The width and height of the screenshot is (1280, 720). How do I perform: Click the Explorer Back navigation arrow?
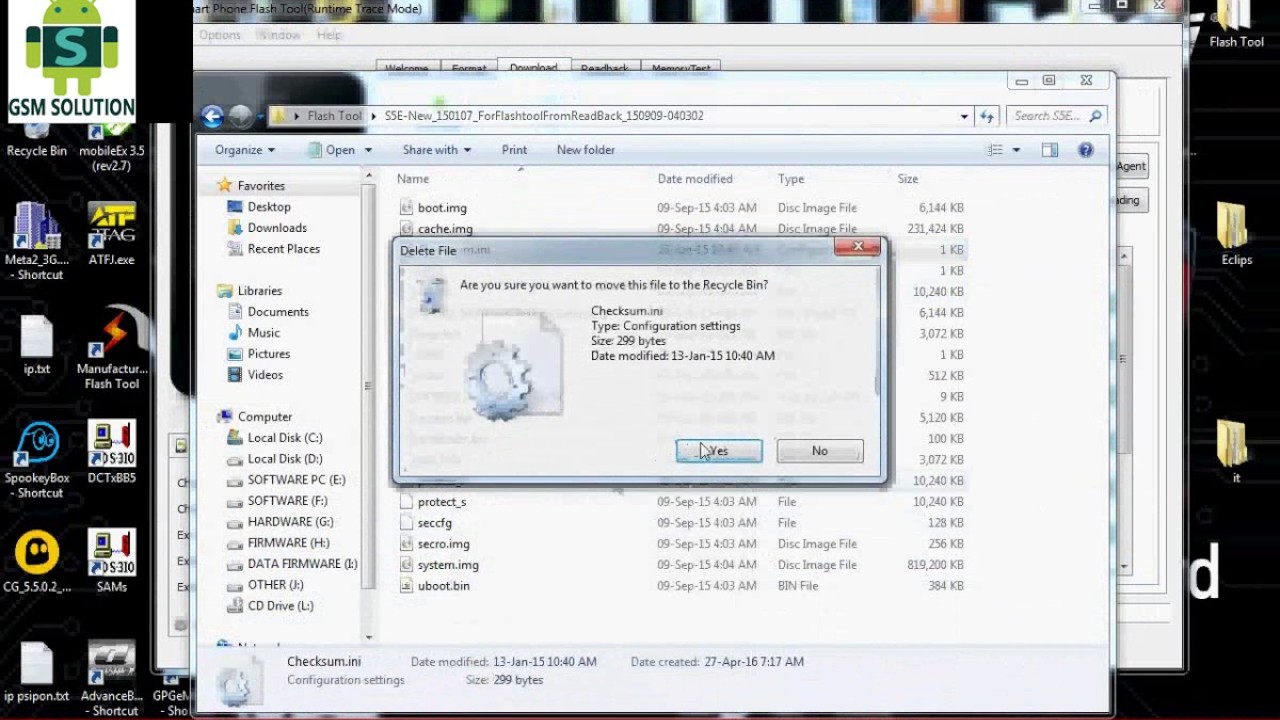tap(212, 116)
